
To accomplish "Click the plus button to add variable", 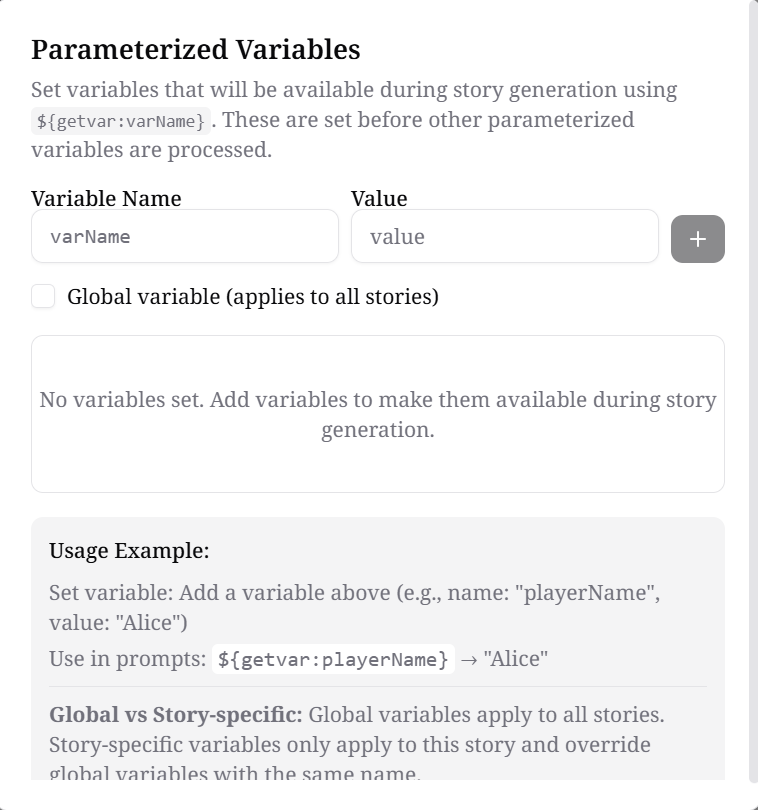I will [697, 239].
